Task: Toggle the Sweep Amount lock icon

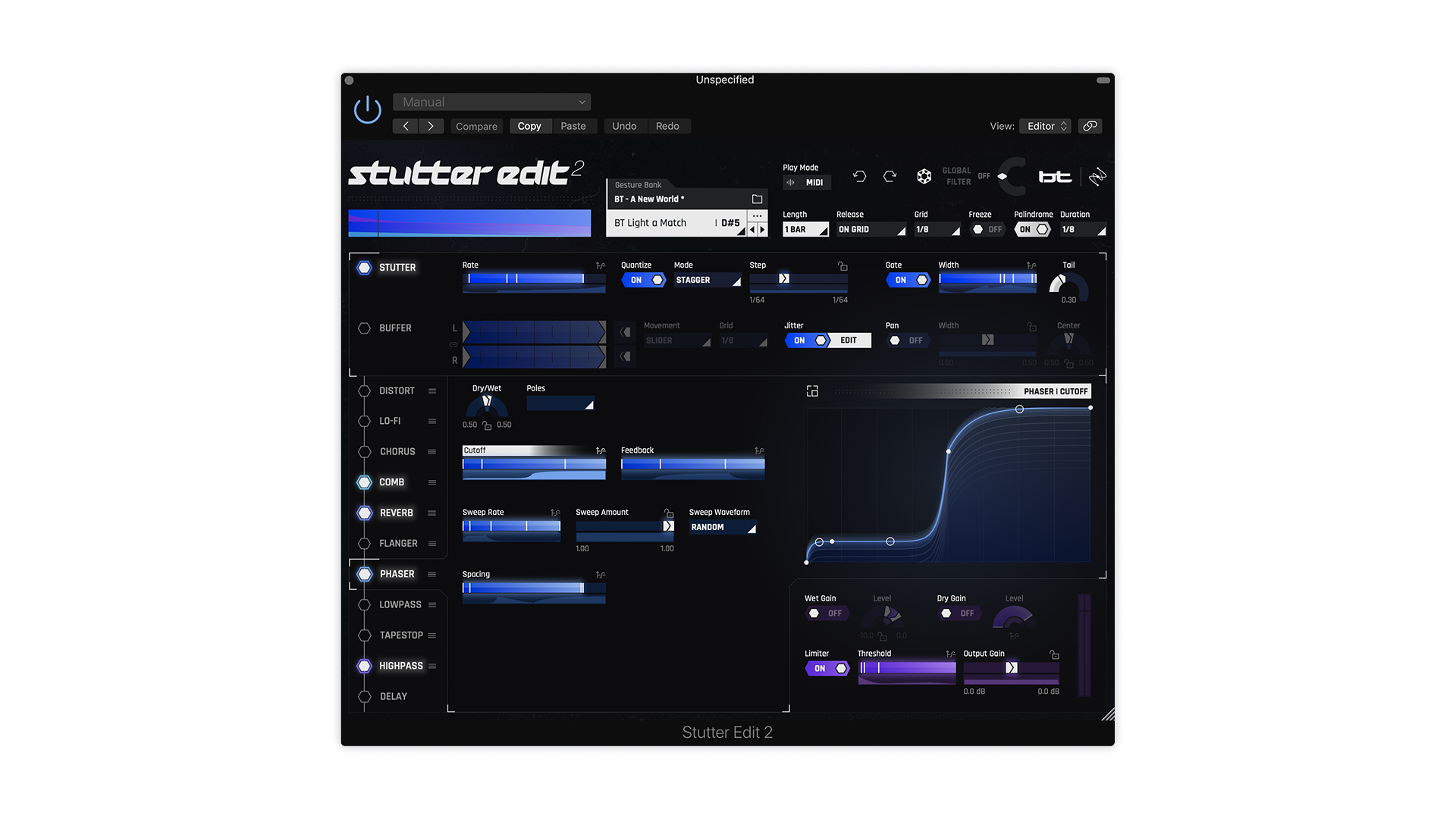Action: (669, 513)
